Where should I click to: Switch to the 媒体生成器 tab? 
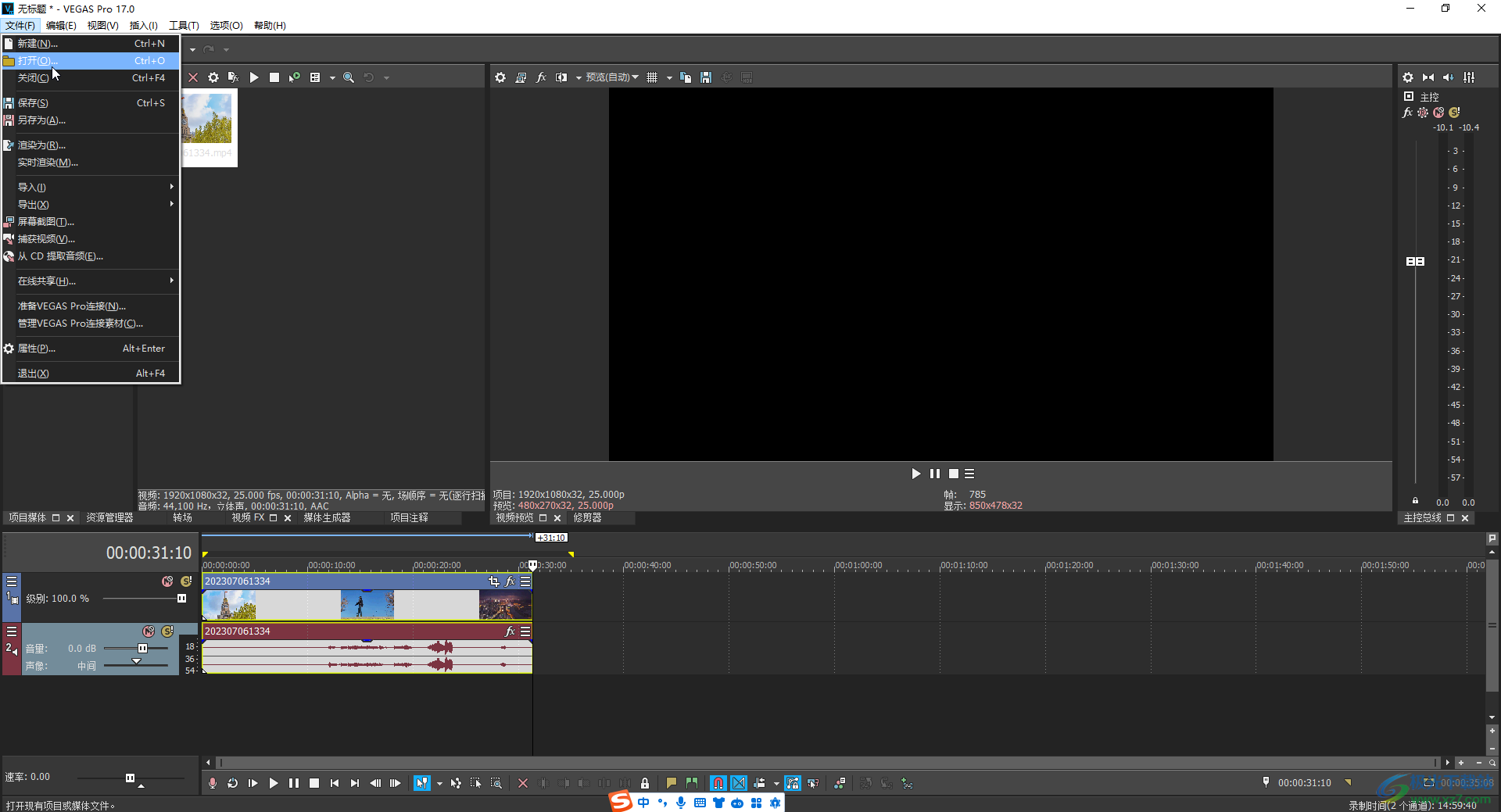[x=327, y=518]
